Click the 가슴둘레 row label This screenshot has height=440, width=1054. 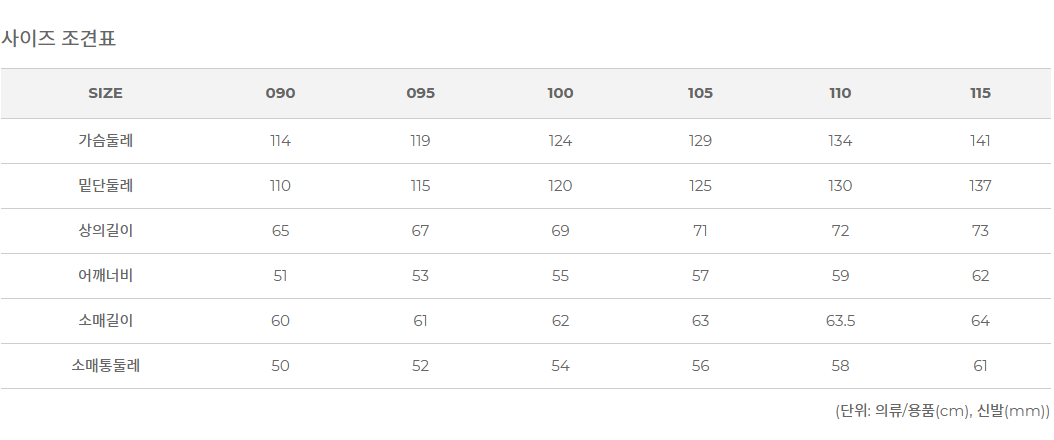tap(105, 141)
